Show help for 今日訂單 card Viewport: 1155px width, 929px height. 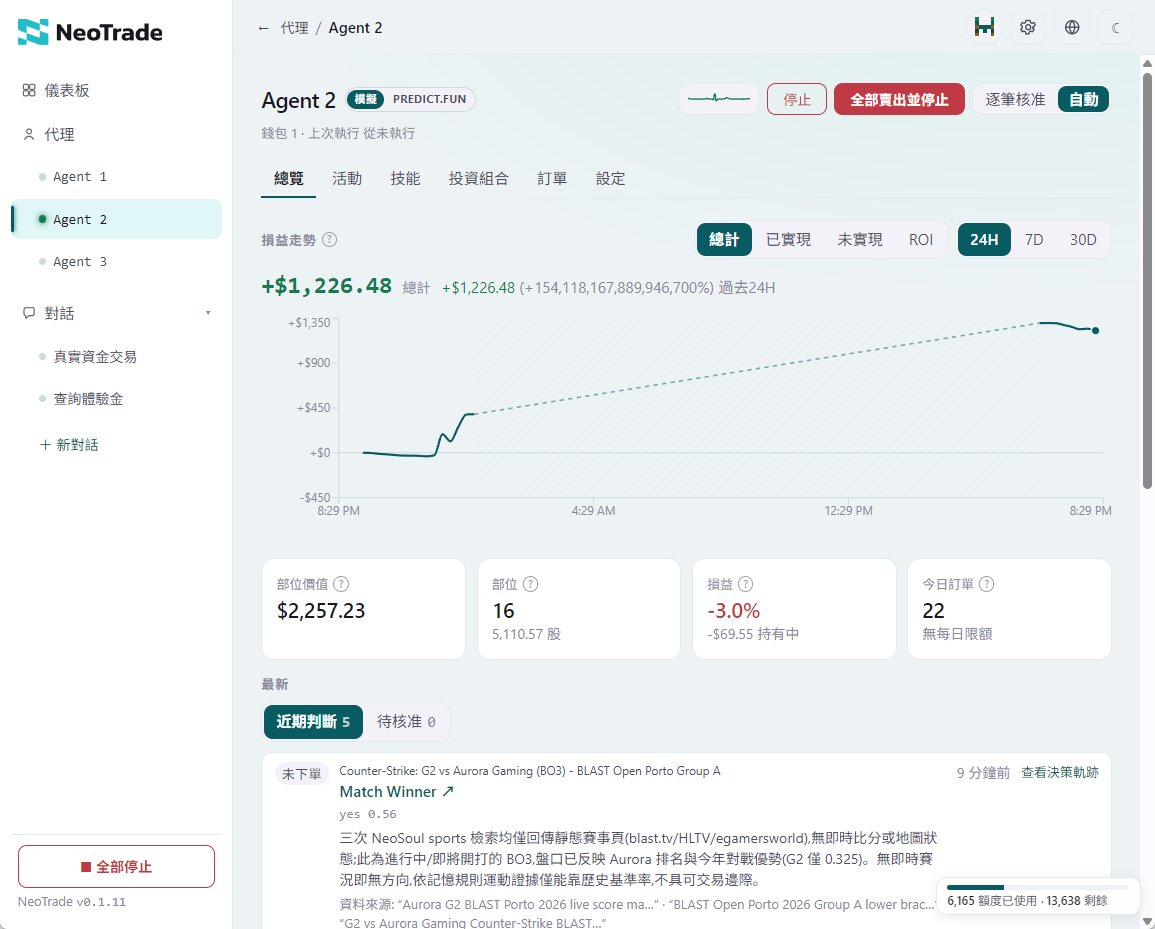(x=986, y=584)
